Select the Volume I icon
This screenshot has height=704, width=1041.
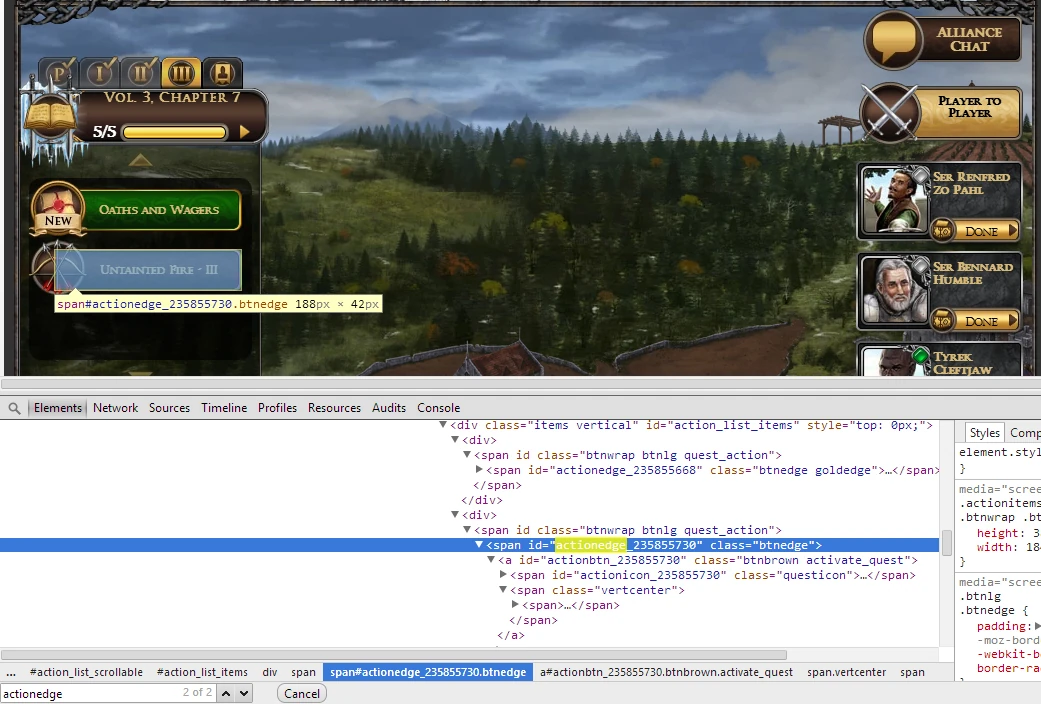point(100,72)
